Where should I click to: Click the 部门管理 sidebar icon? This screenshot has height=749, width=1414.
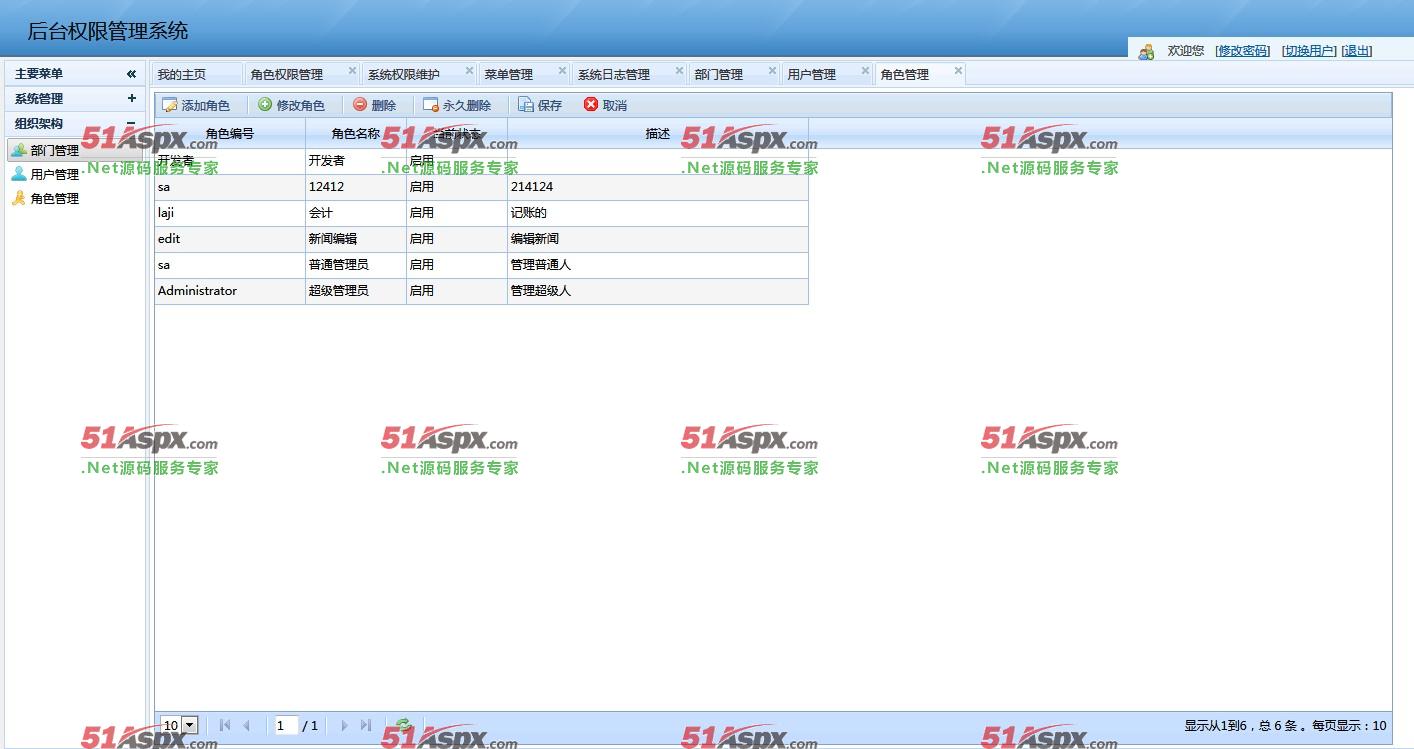tap(19, 150)
